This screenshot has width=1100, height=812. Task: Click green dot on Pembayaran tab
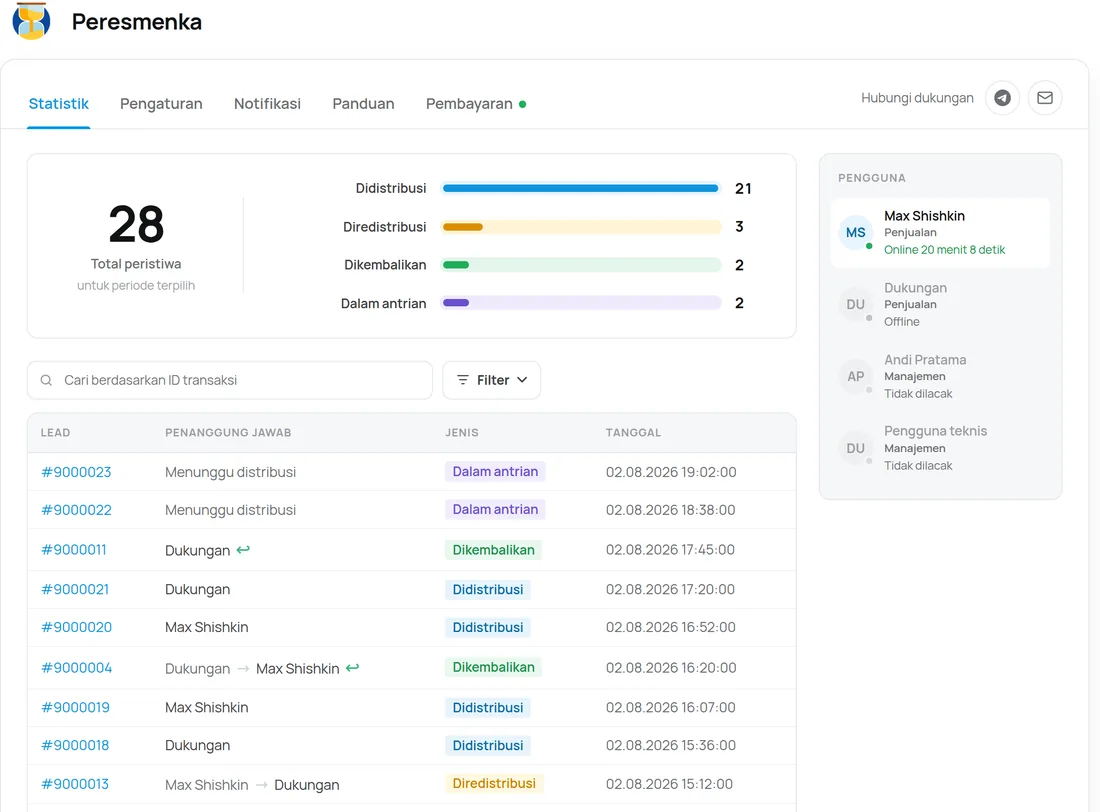[x=523, y=105]
